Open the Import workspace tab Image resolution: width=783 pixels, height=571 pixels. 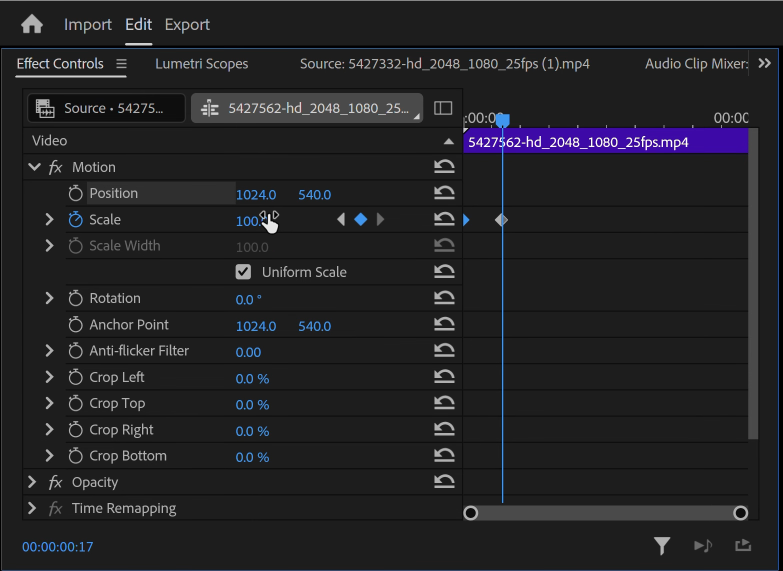coord(88,24)
